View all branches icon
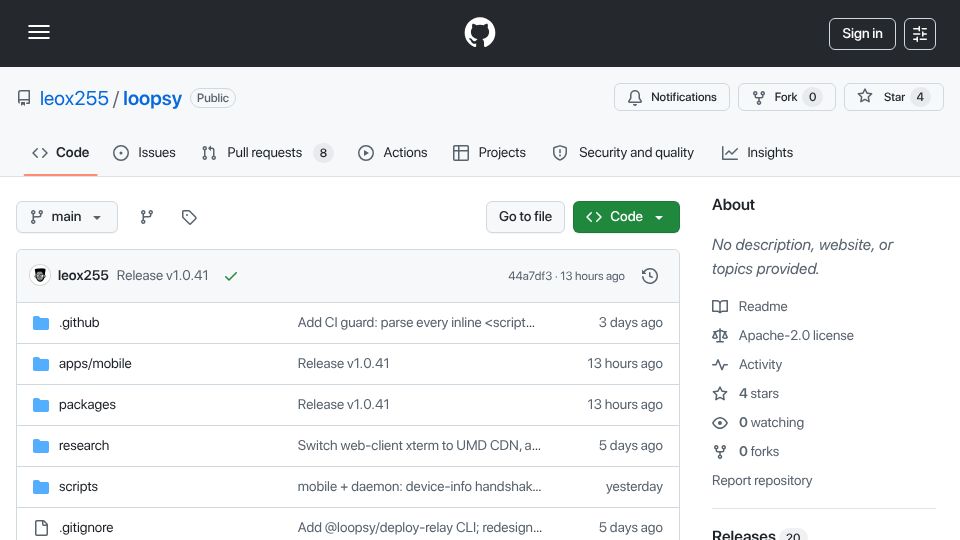Screen dimensions: 960x540 pos(146,217)
